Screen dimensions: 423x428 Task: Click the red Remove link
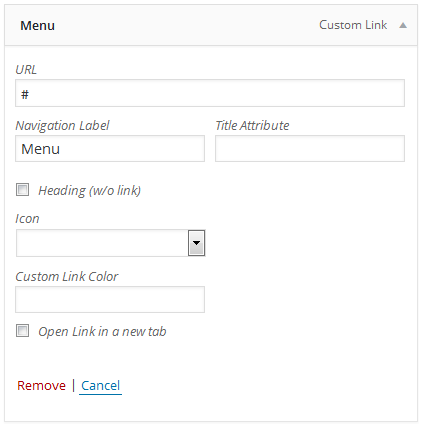[x=41, y=386]
